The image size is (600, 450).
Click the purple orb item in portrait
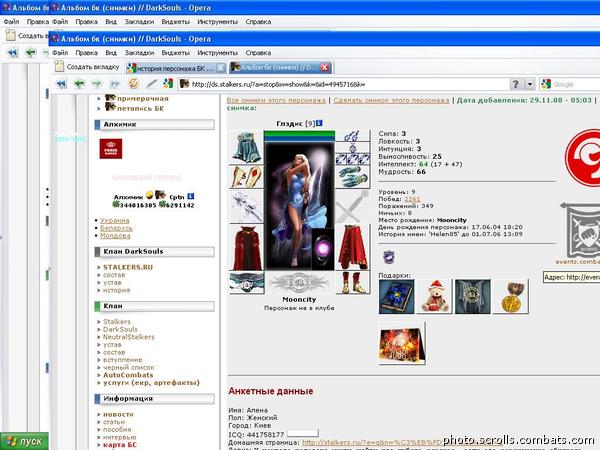pos(323,249)
